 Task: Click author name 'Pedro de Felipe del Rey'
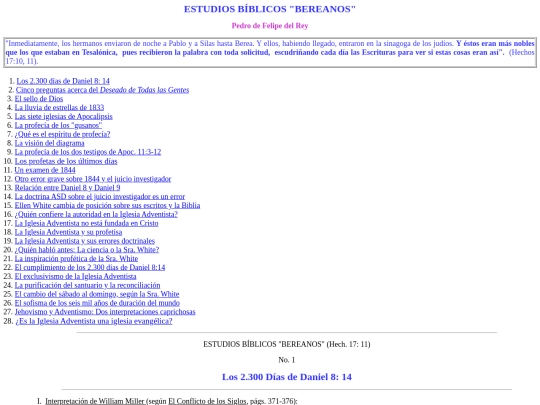click(x=270, y=26)
